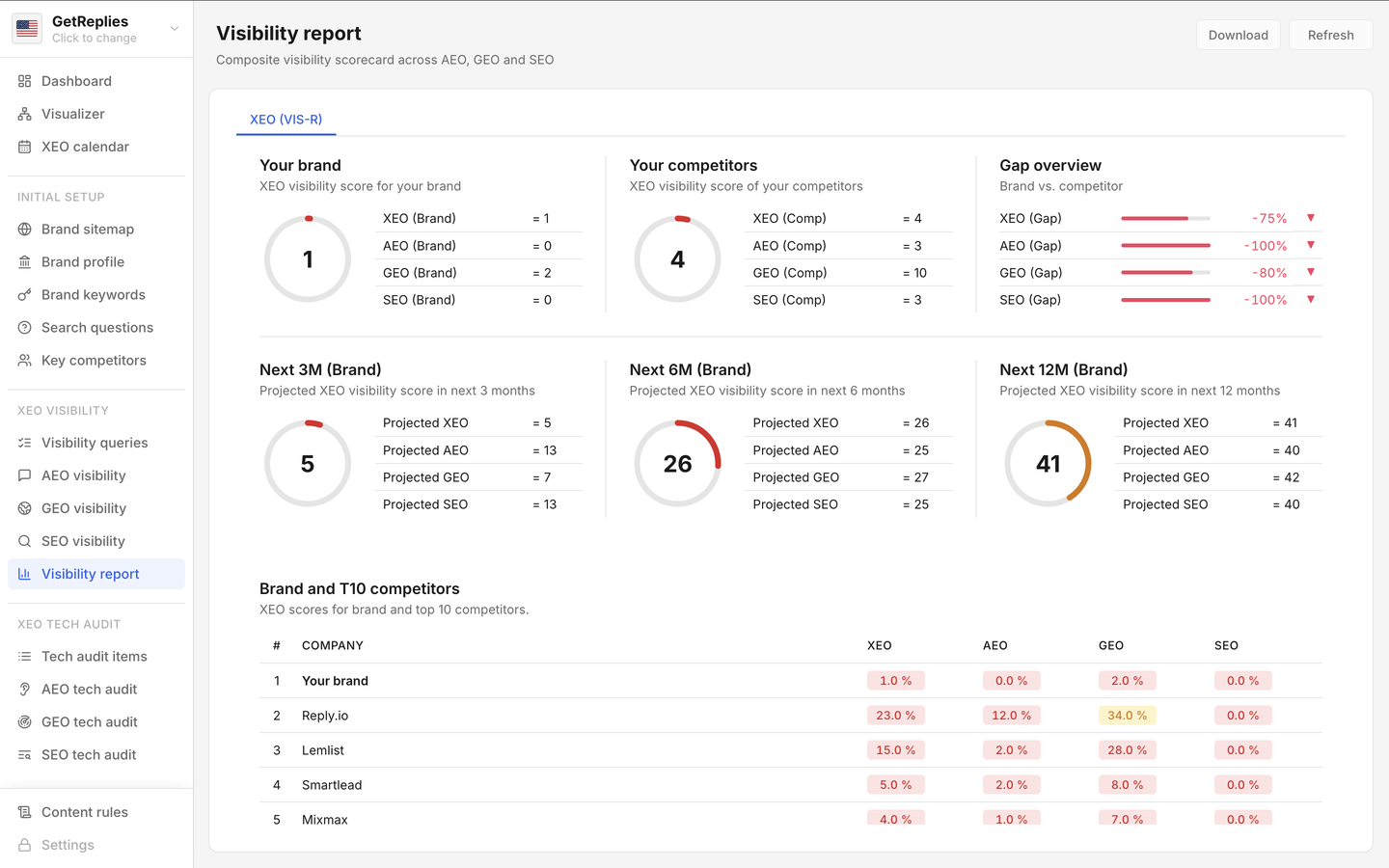Click the SEO tech audit icon
This screenshot has width=1389, height=868.
click(x=25, y=755)
